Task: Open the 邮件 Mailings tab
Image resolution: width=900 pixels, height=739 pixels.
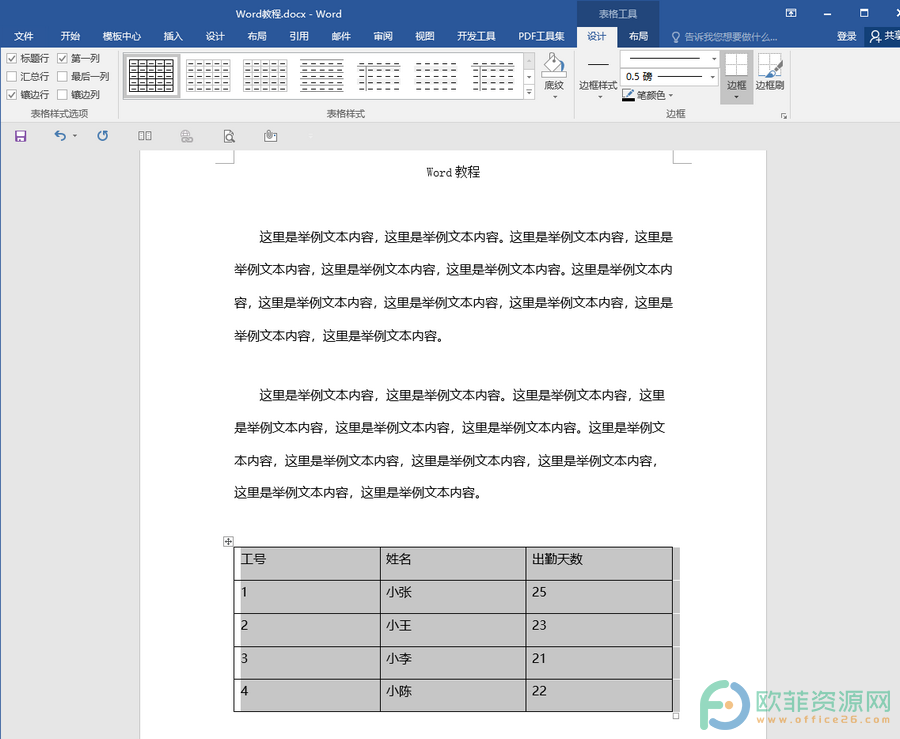Action: point(341,36)
